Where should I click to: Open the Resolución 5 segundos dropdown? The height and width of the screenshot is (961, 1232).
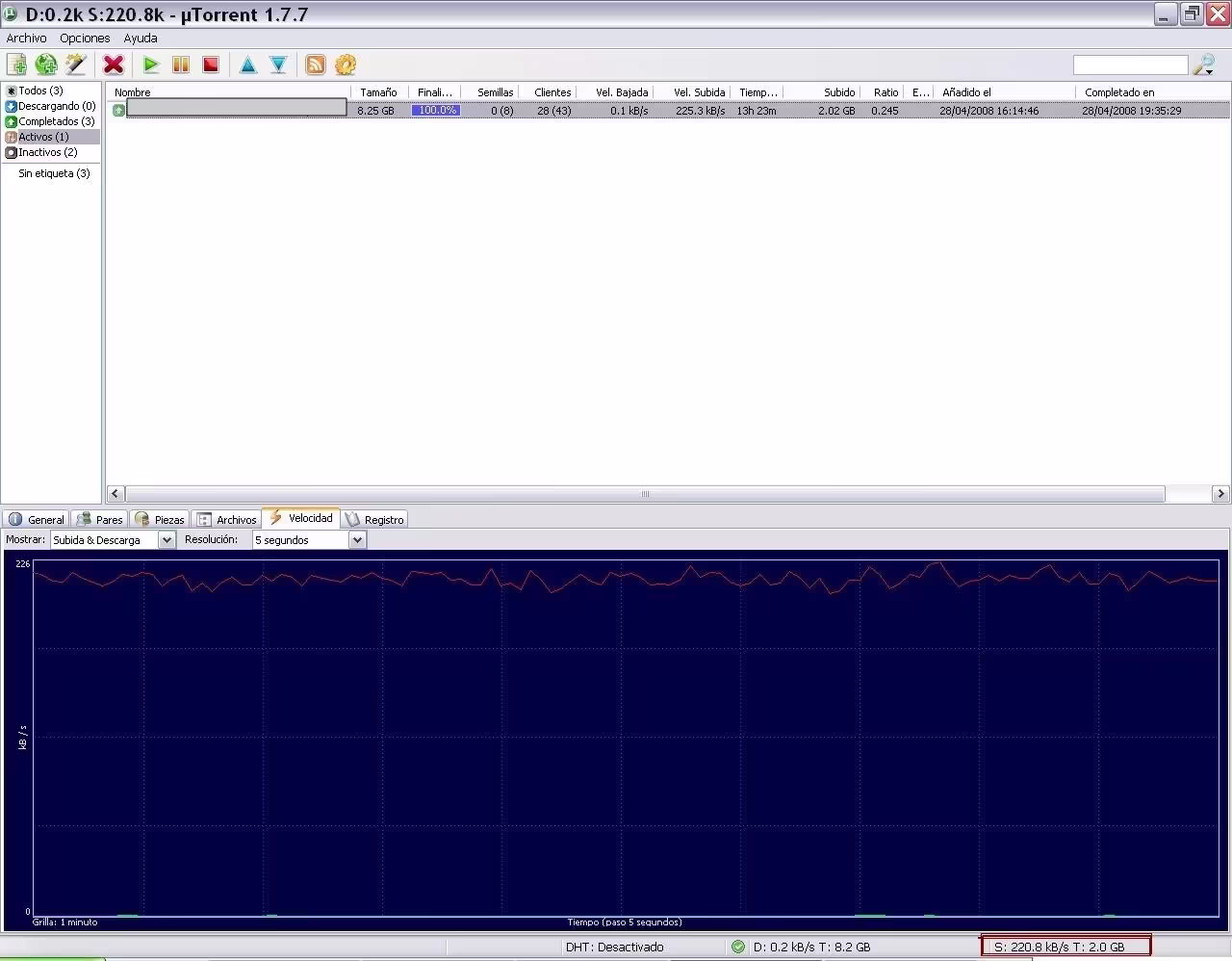(x=309, y=540)
